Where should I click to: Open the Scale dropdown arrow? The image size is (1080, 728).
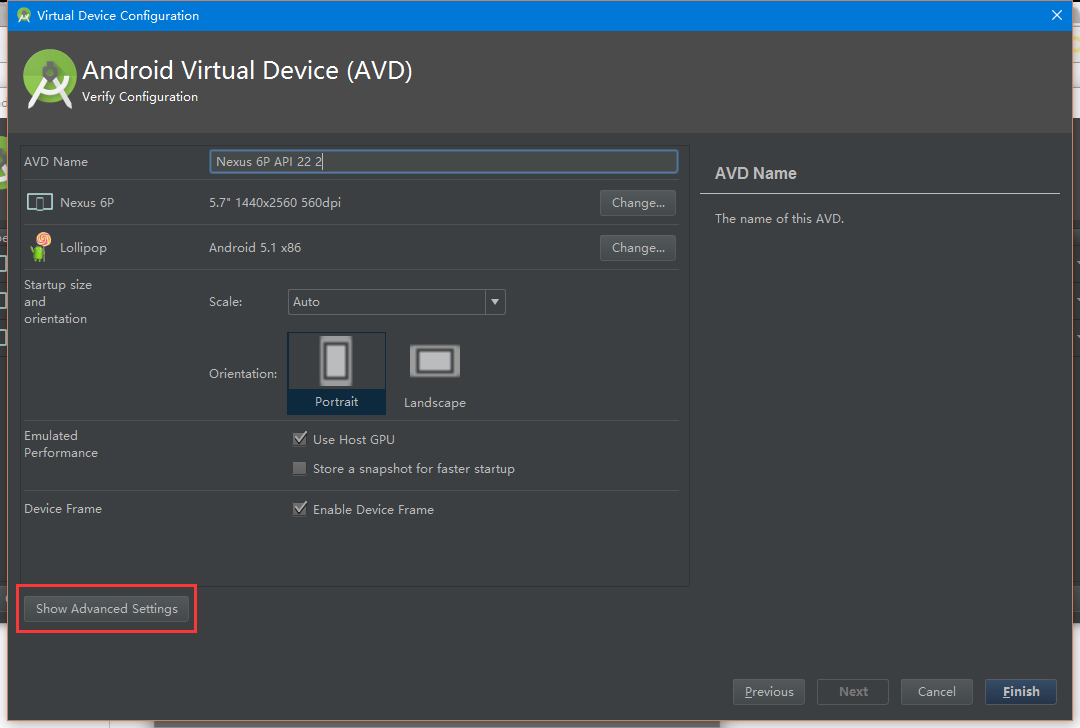click(x=494, y=302)
